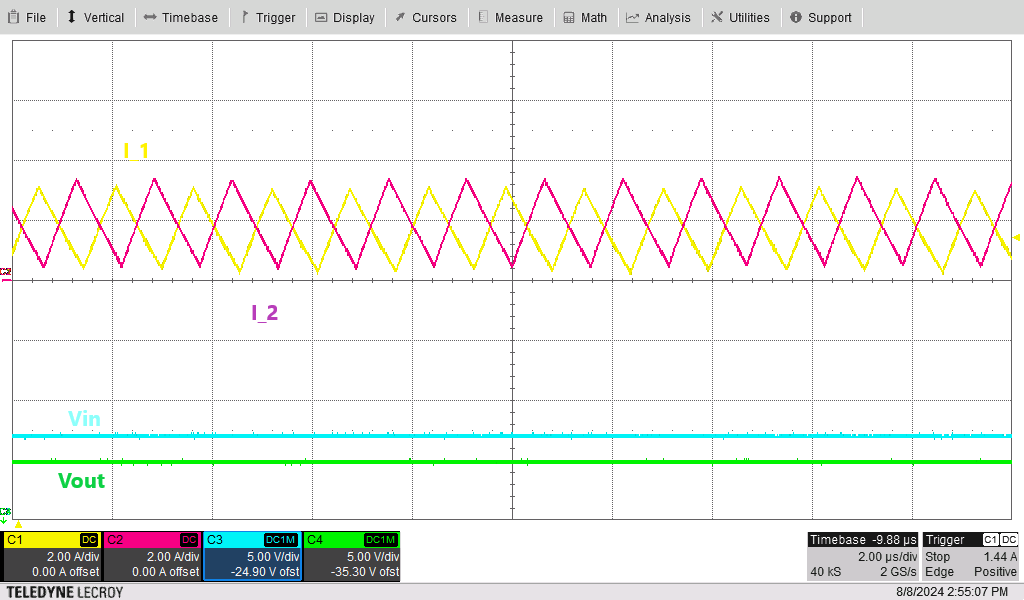This screenshot has height=600, width=1024.
Task: Click the Vout waveform label
Action: pos(81,481)
